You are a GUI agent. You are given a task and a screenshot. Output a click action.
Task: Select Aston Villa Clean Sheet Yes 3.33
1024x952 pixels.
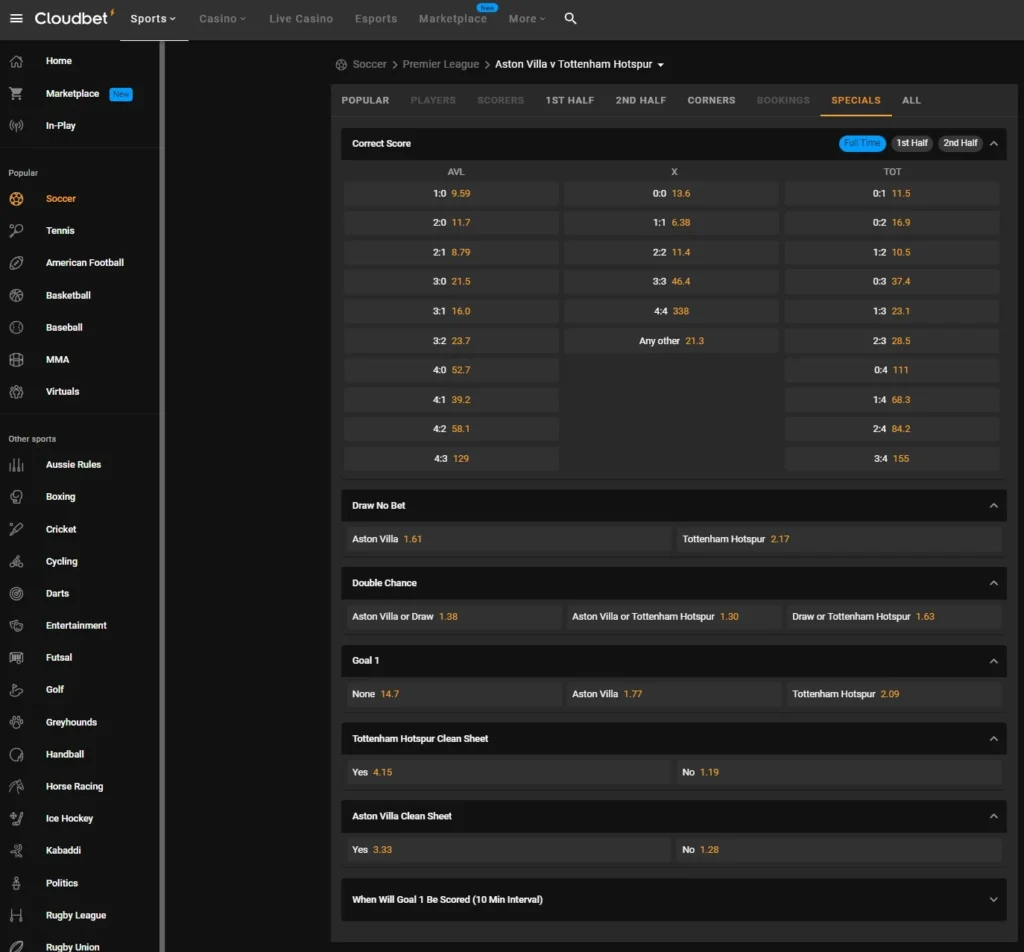click(x=507, y=849)
